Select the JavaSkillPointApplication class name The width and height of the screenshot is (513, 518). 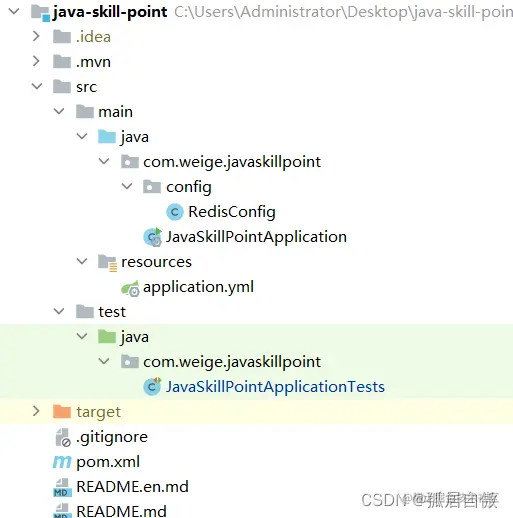pos(256,237)
